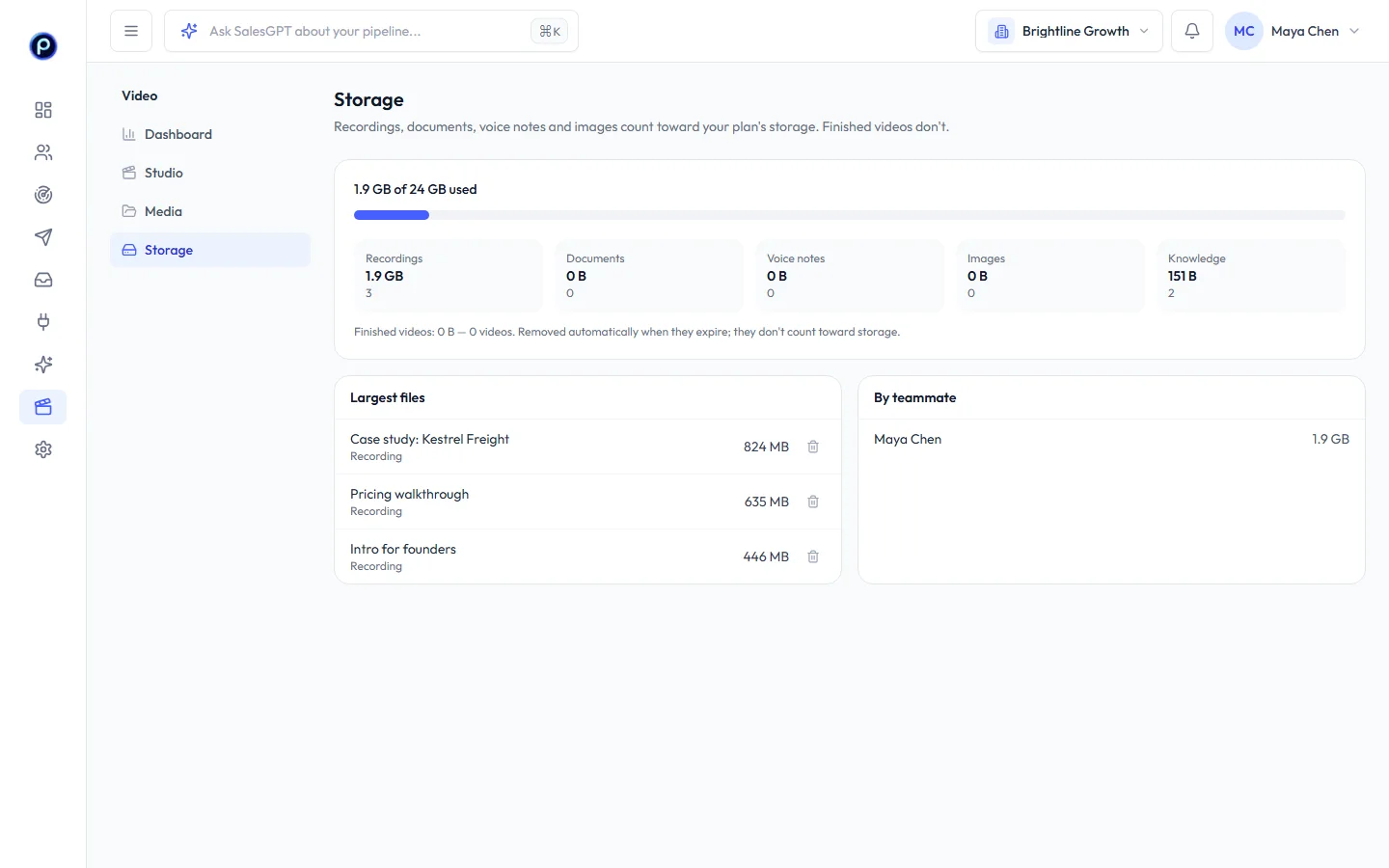Open the Maya Chen account menu
The width and height of the screenshot is (1389, 868).
tap(1293, 31)
